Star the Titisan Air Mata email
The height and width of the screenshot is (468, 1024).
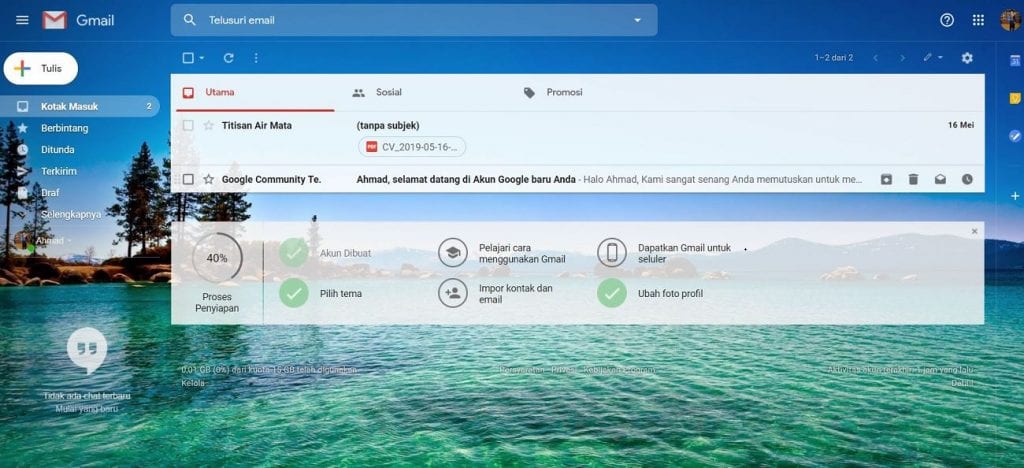(x=208, y=125)
